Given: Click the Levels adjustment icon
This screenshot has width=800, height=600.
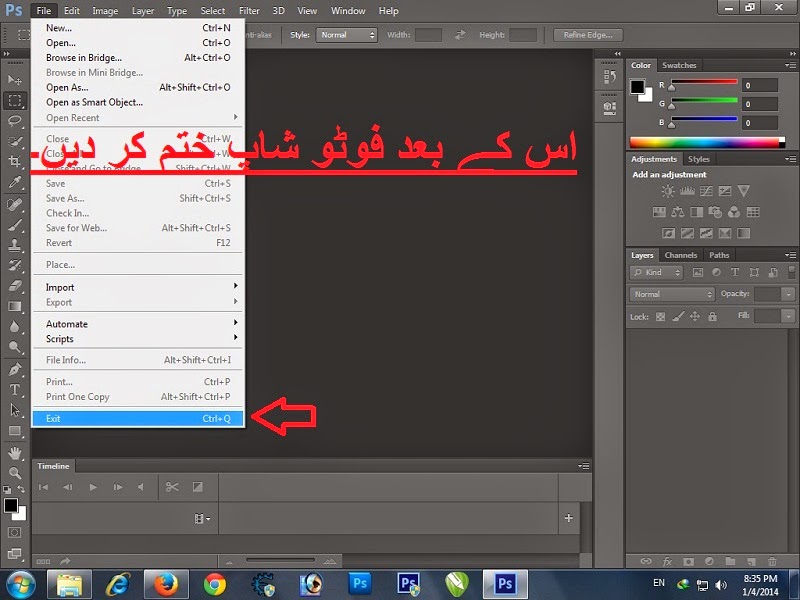Looking at the screenshot, I should tap(687, 191).
